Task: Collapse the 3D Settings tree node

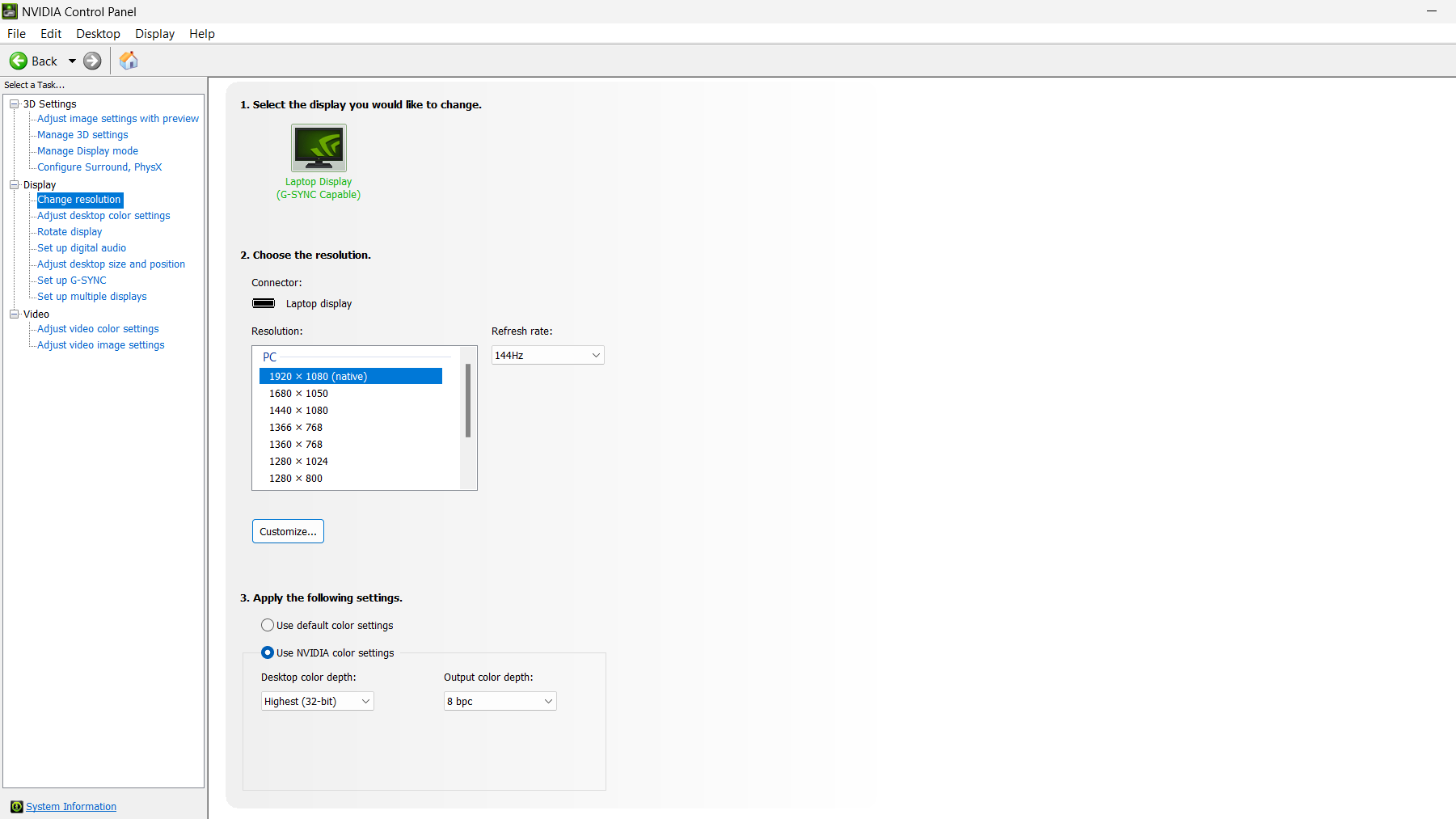Action: point(14,103)
